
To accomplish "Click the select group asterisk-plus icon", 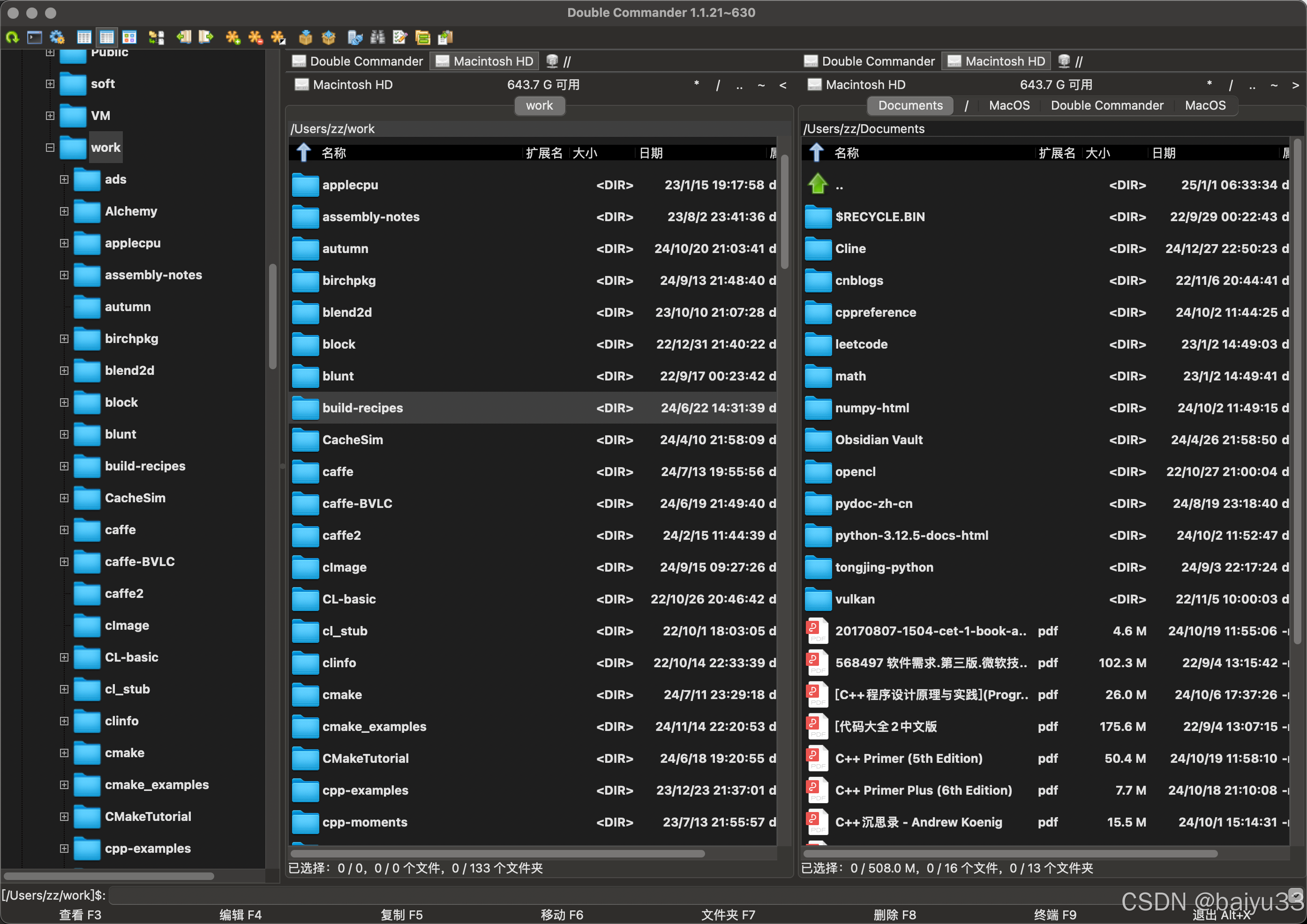I will tap(233, 37).
